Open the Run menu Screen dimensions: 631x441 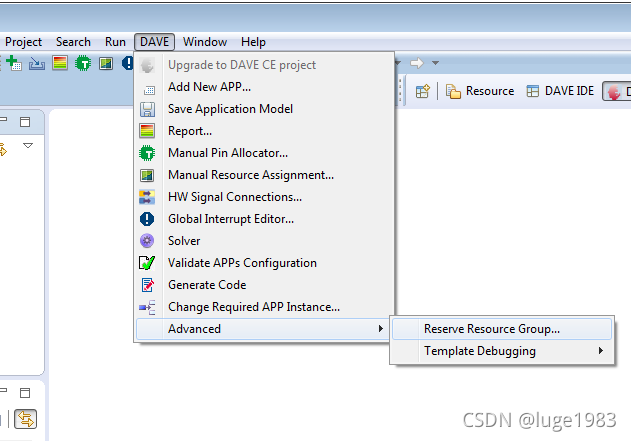[115, 42]
